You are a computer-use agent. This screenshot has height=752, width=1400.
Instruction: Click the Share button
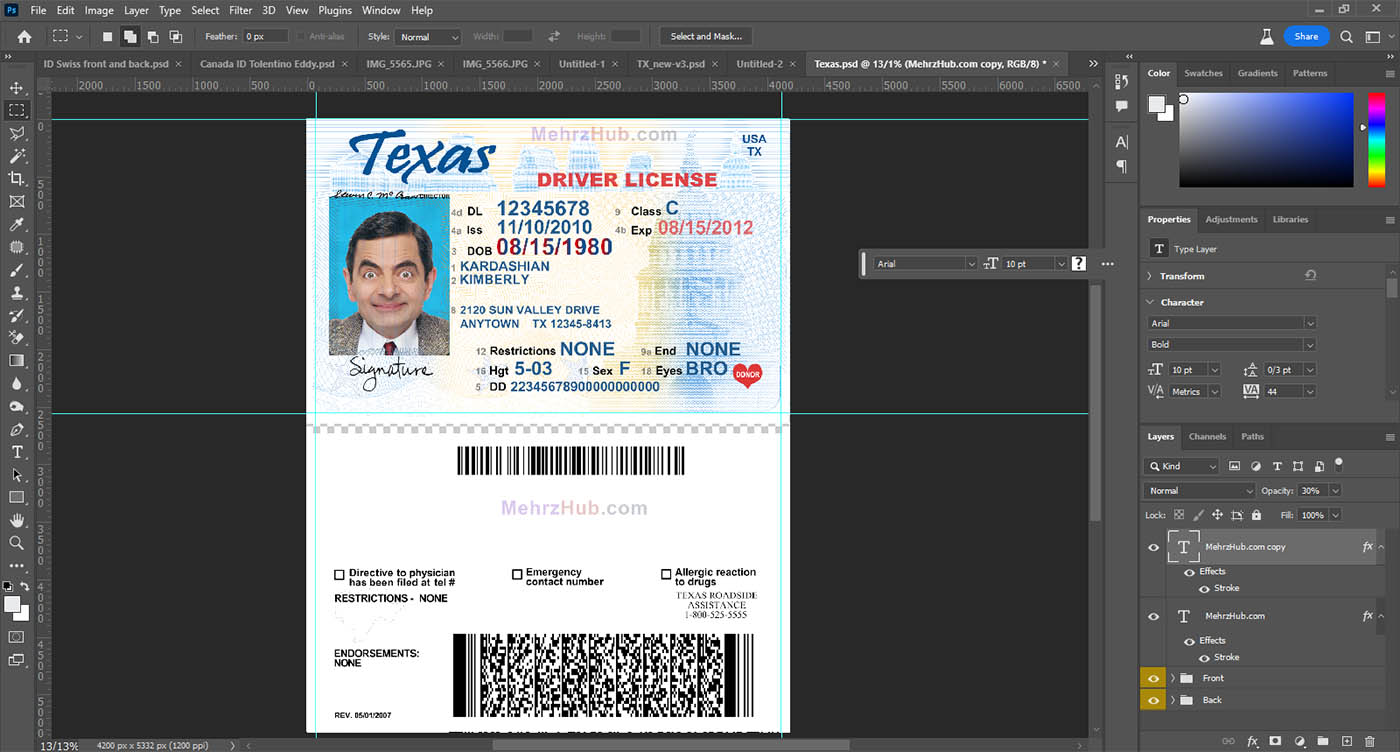coord(1306,36)
